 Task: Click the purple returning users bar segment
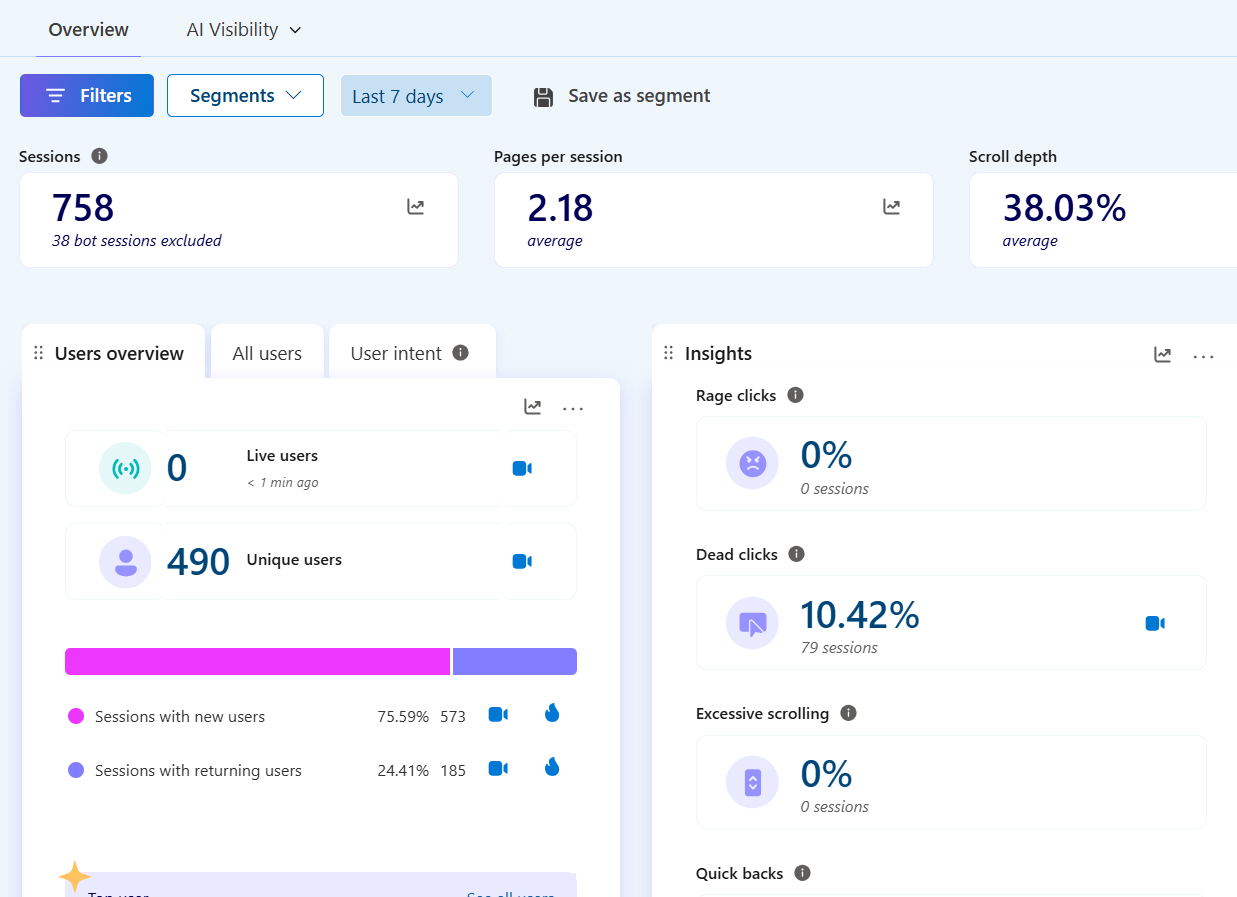pos(515,661)
